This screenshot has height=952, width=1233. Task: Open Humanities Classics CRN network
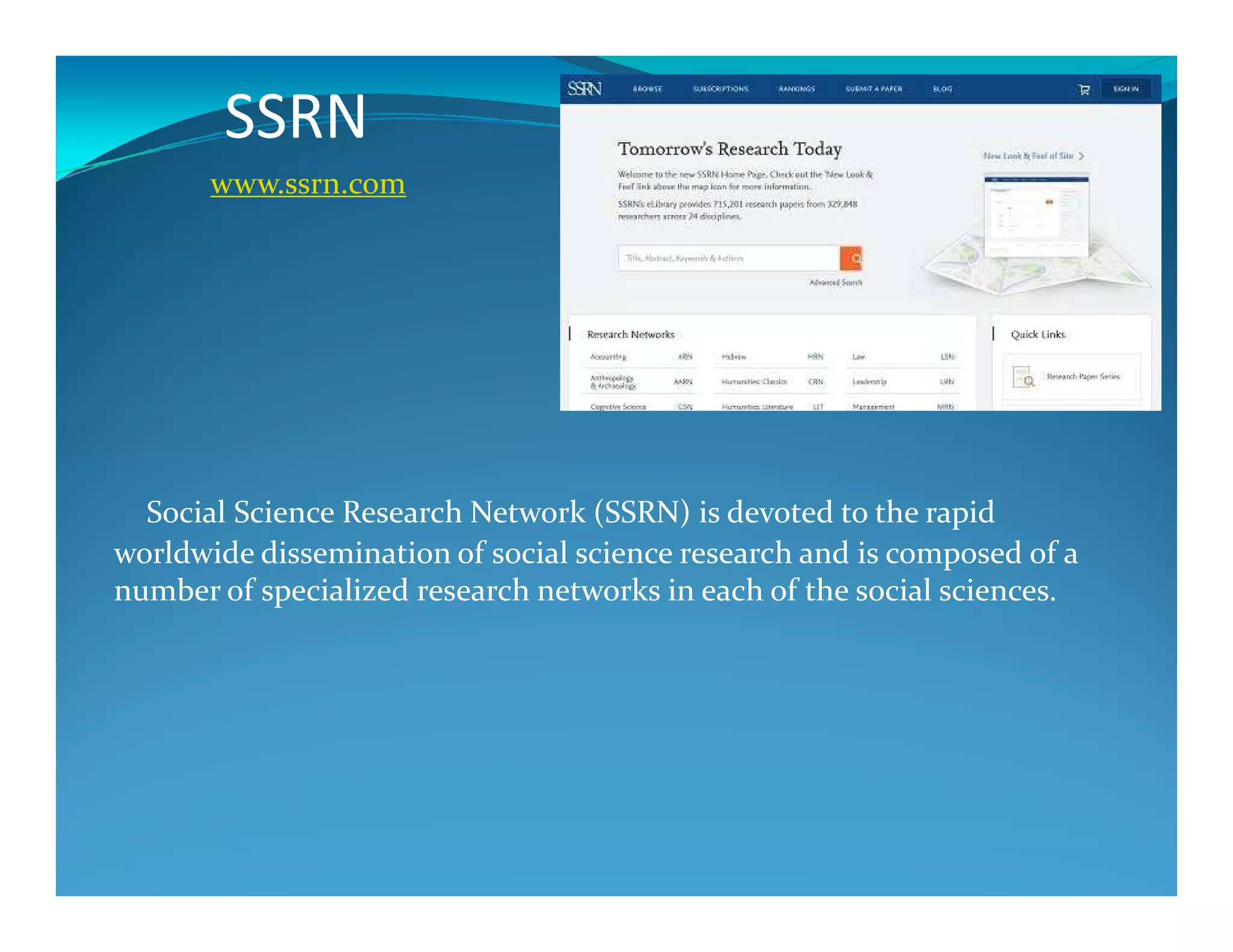pyautogui.click(x=772, y=382)
